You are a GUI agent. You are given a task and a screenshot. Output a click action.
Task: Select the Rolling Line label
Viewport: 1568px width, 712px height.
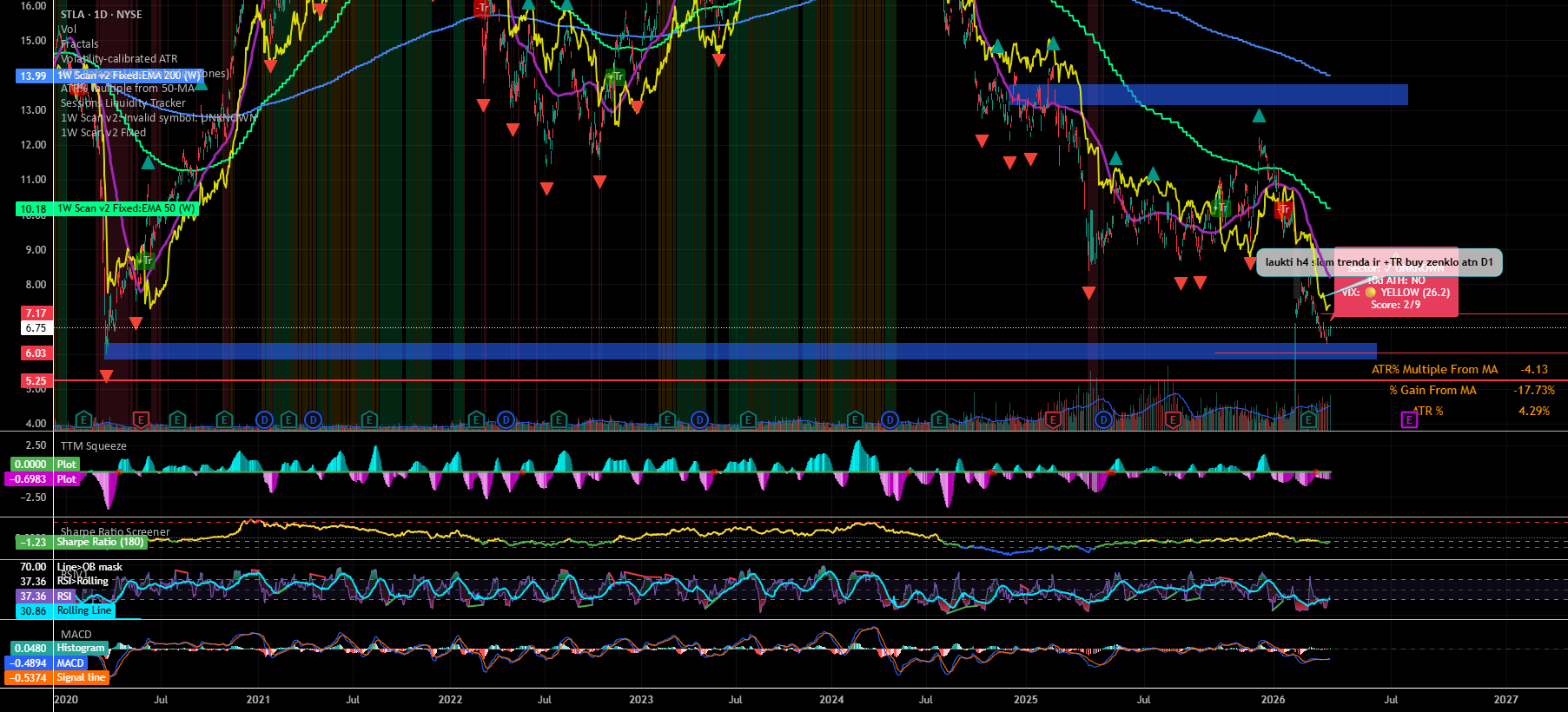84,610
